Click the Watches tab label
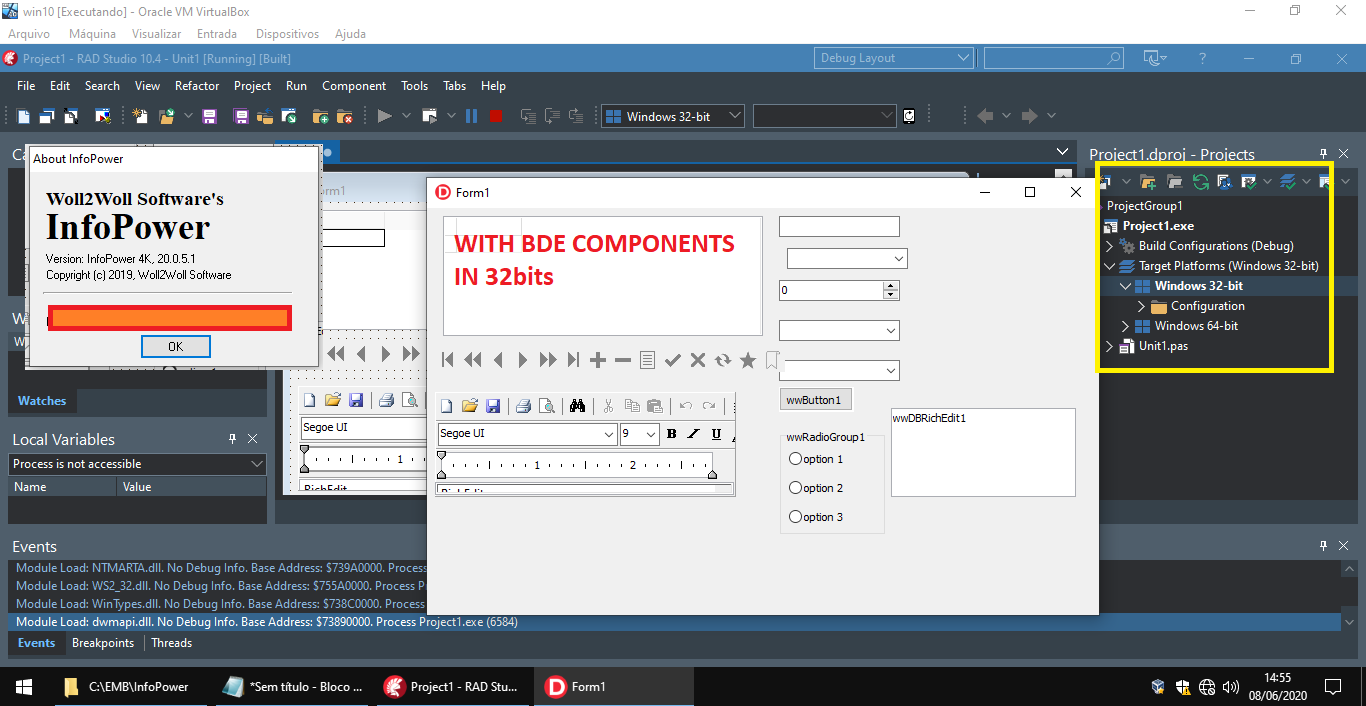The image size is (1366, 706). click(x=42, y=401)
